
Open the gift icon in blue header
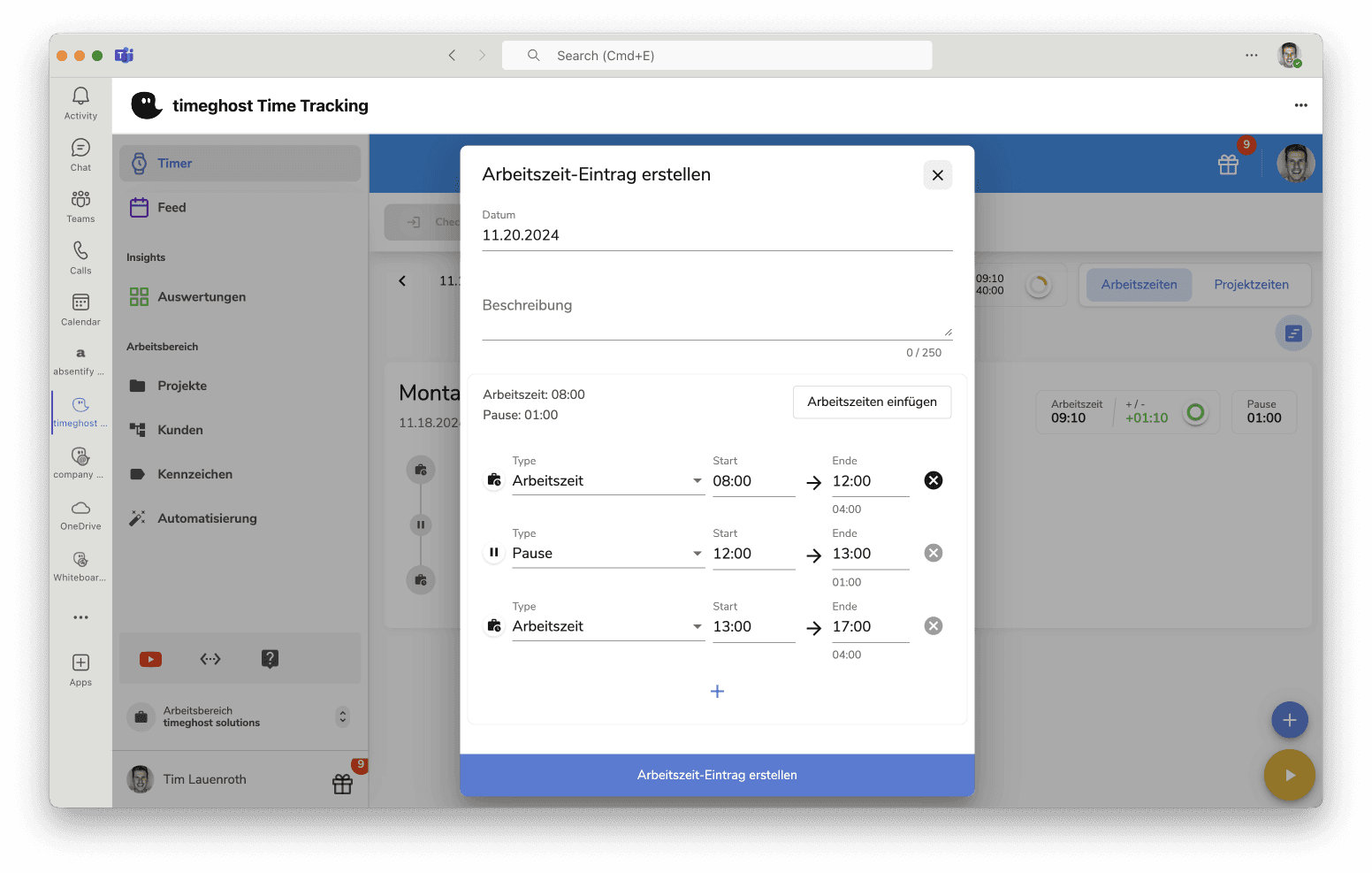coord(1228,165)
